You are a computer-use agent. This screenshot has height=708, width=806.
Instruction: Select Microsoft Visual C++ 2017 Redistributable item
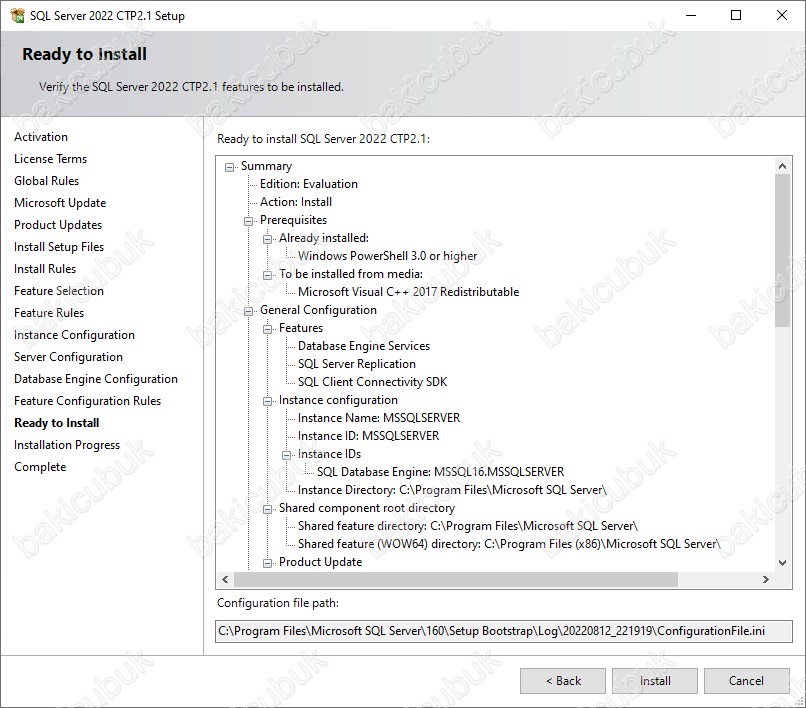click(x=408, y=292)
